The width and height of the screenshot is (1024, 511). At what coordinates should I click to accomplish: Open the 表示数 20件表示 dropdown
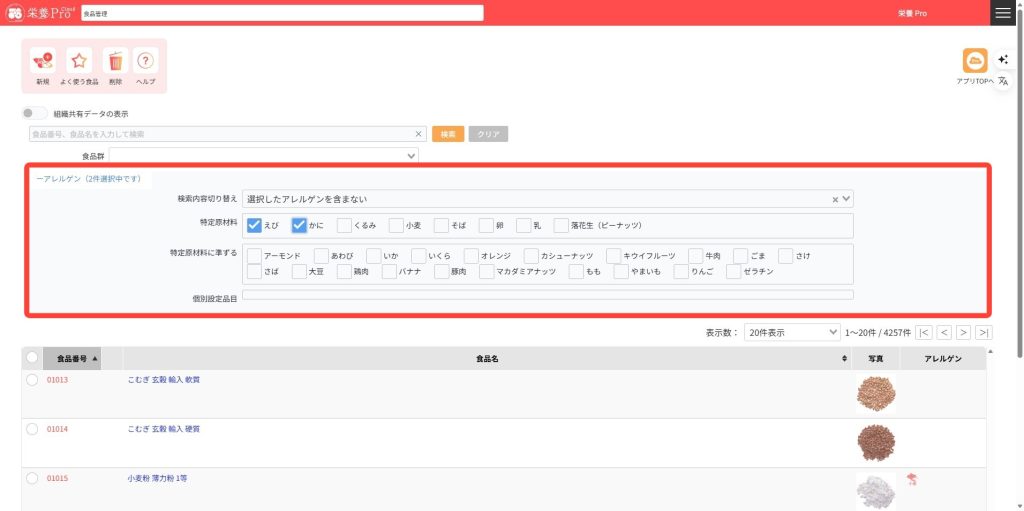point(791,333)
